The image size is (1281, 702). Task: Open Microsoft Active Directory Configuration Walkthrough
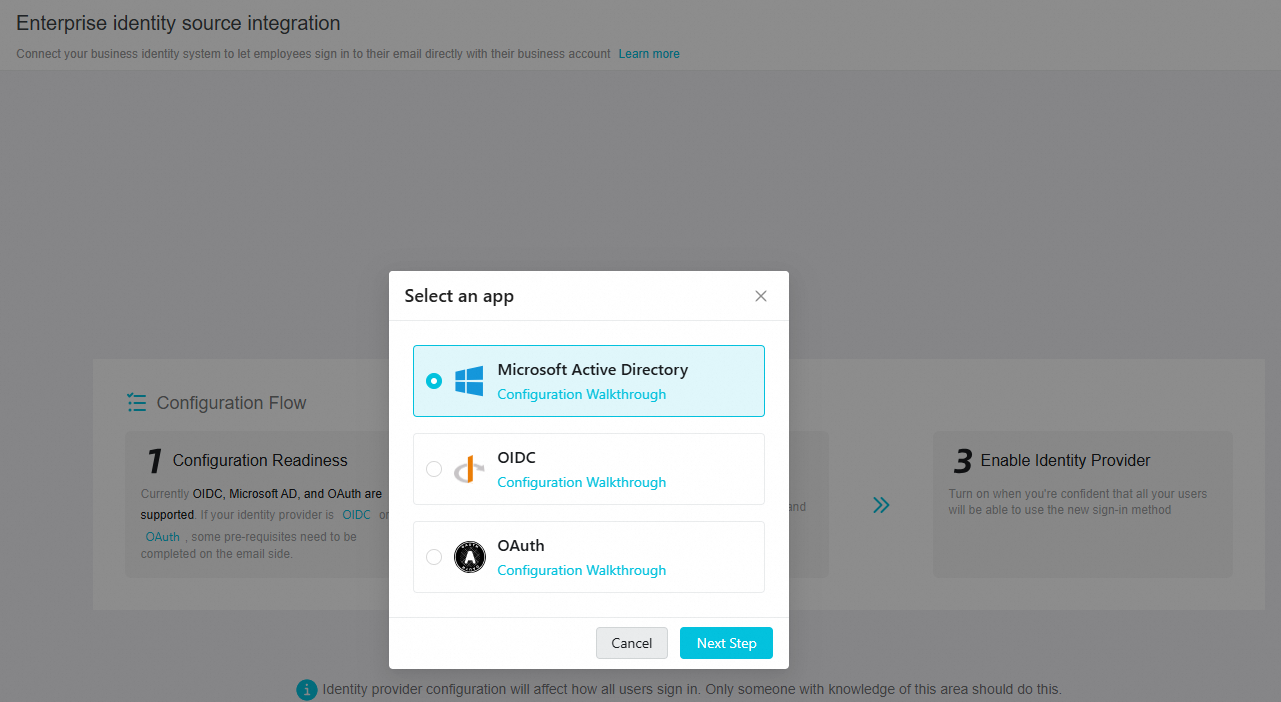(x=582, y=394)
